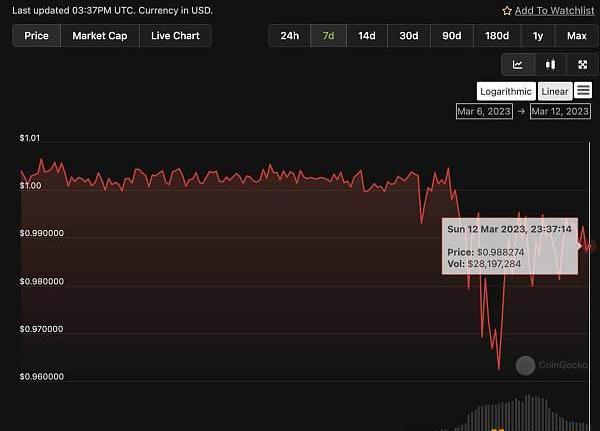Click the $0.960000 axis label

click(42, 377)
